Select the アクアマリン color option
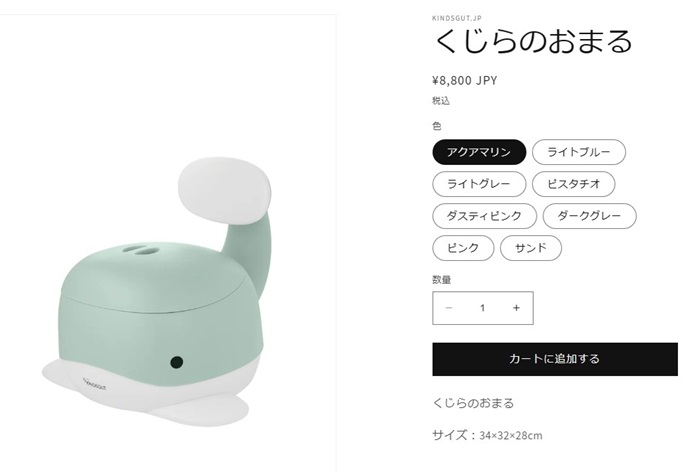The width and height of the screenshot is (700, 472). pos(479,152)
